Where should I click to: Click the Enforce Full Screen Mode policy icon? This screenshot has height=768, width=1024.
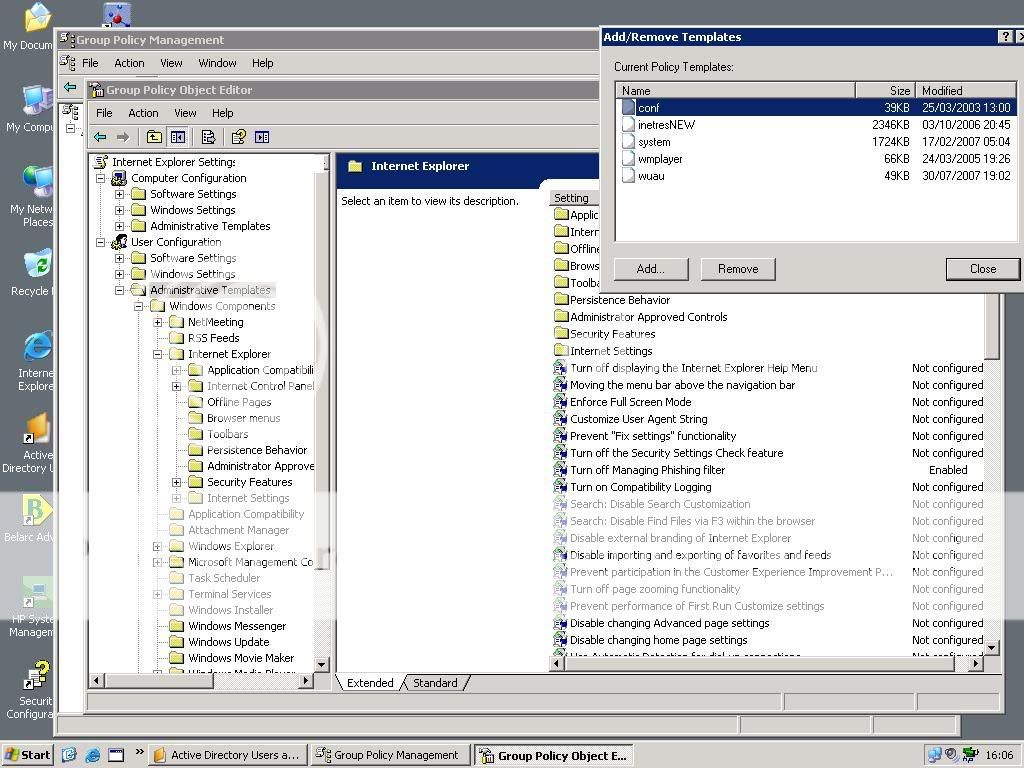[x=560, y=402]
